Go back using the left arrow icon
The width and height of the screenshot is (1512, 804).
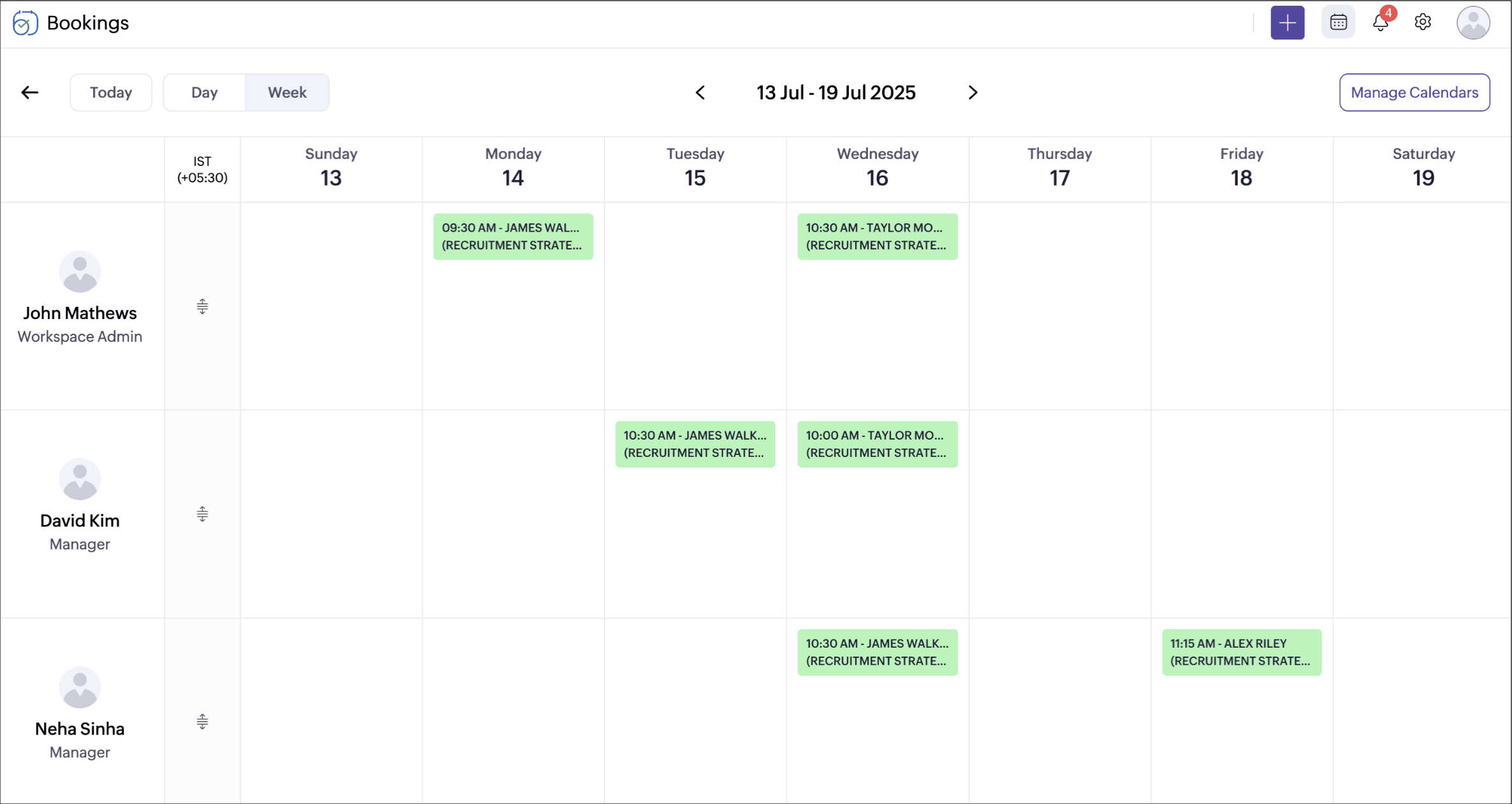(x=30, y=93)
